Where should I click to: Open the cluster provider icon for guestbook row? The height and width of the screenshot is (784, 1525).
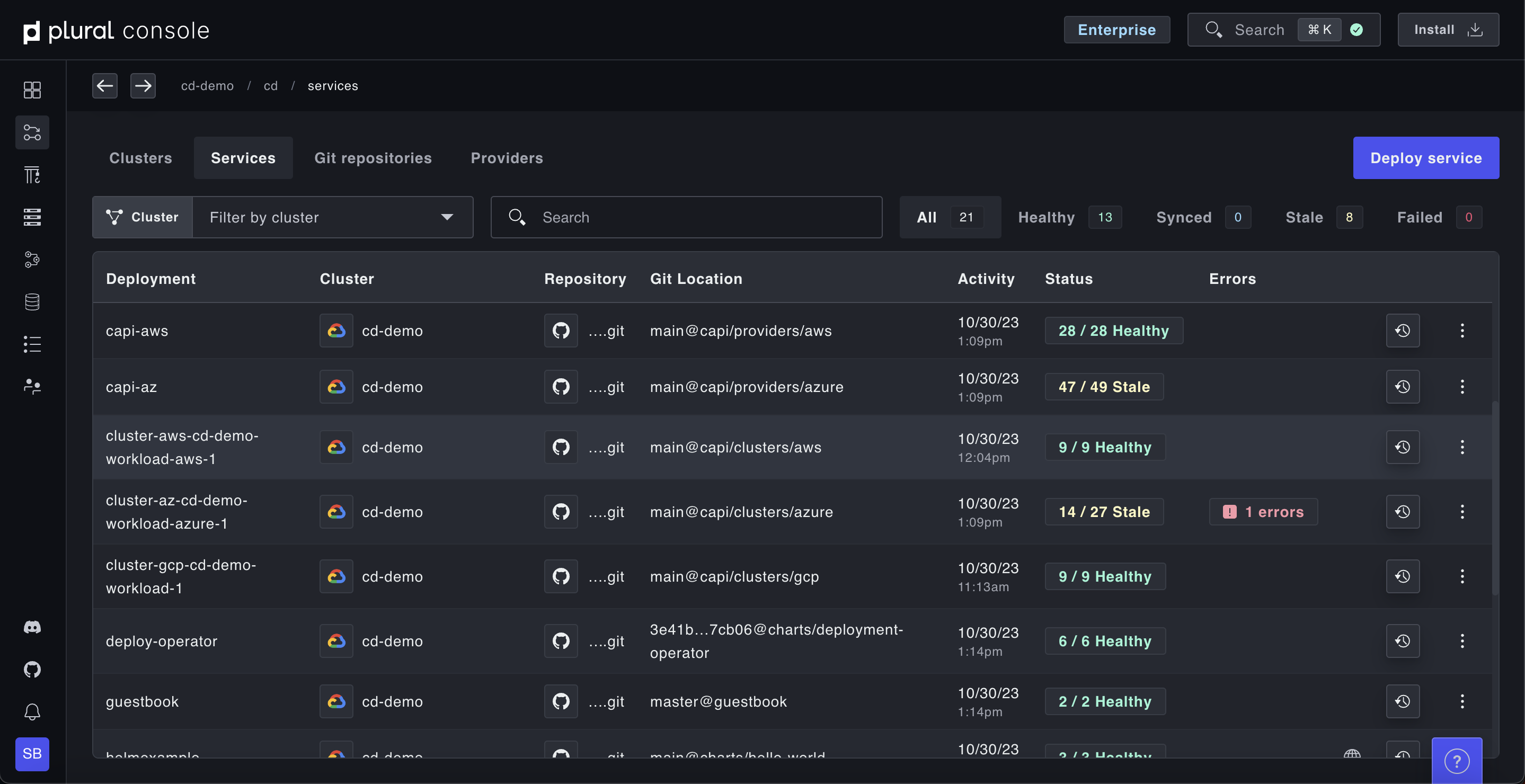pyautogui.click(x=336, y=701)
